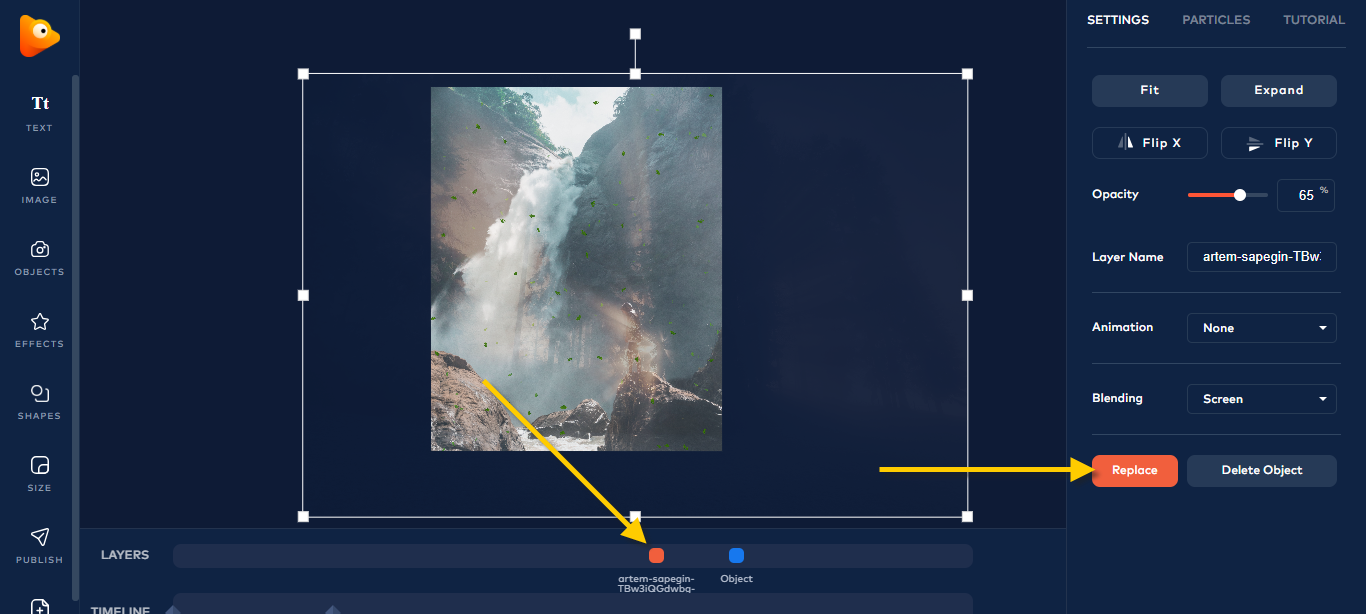This screenshot has height=614, width=1366.
Task: Switch to the Particles tab
Action: pos(1216,20)
